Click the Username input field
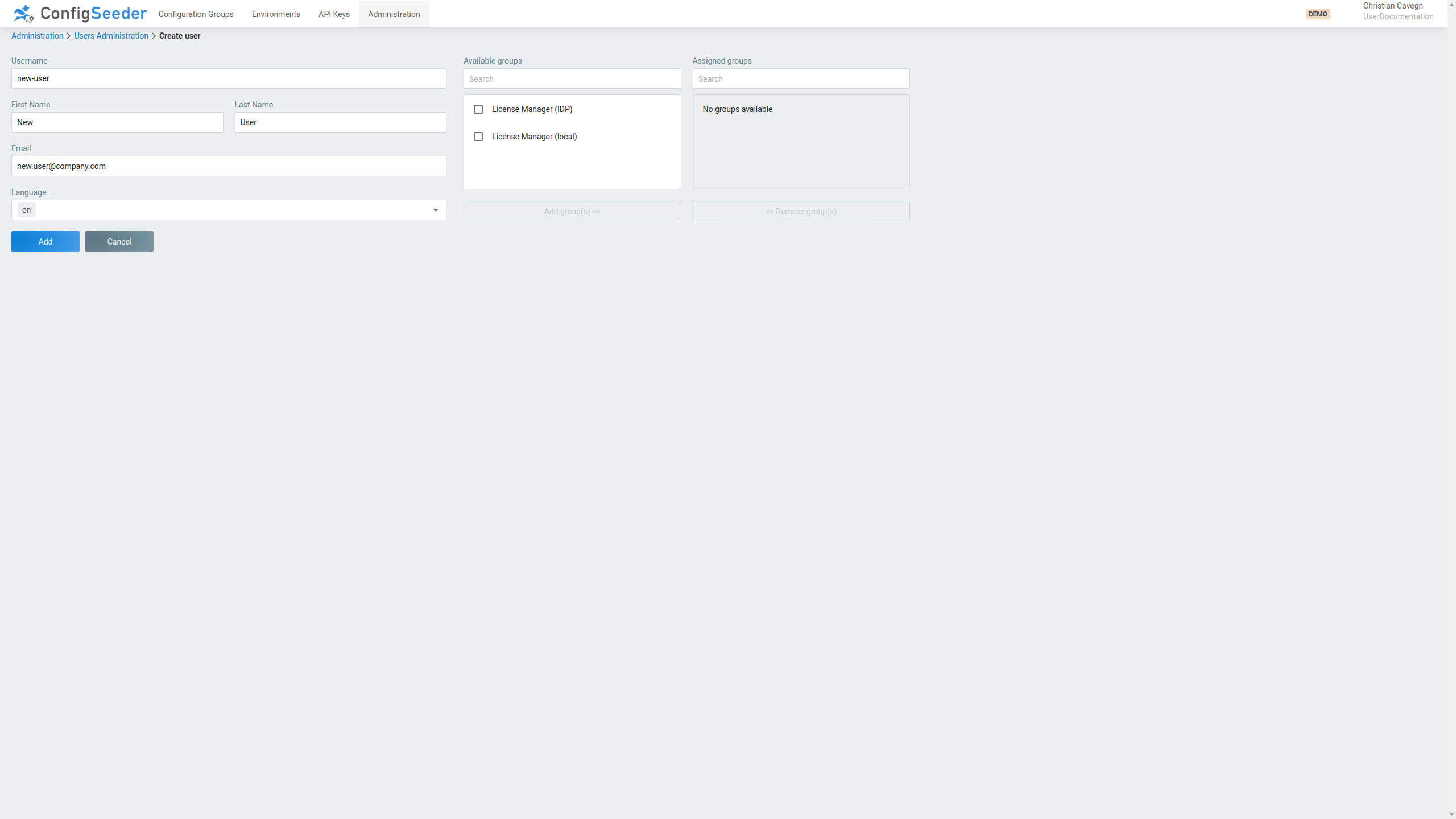 pyautogui.click(x=229, y=78)
